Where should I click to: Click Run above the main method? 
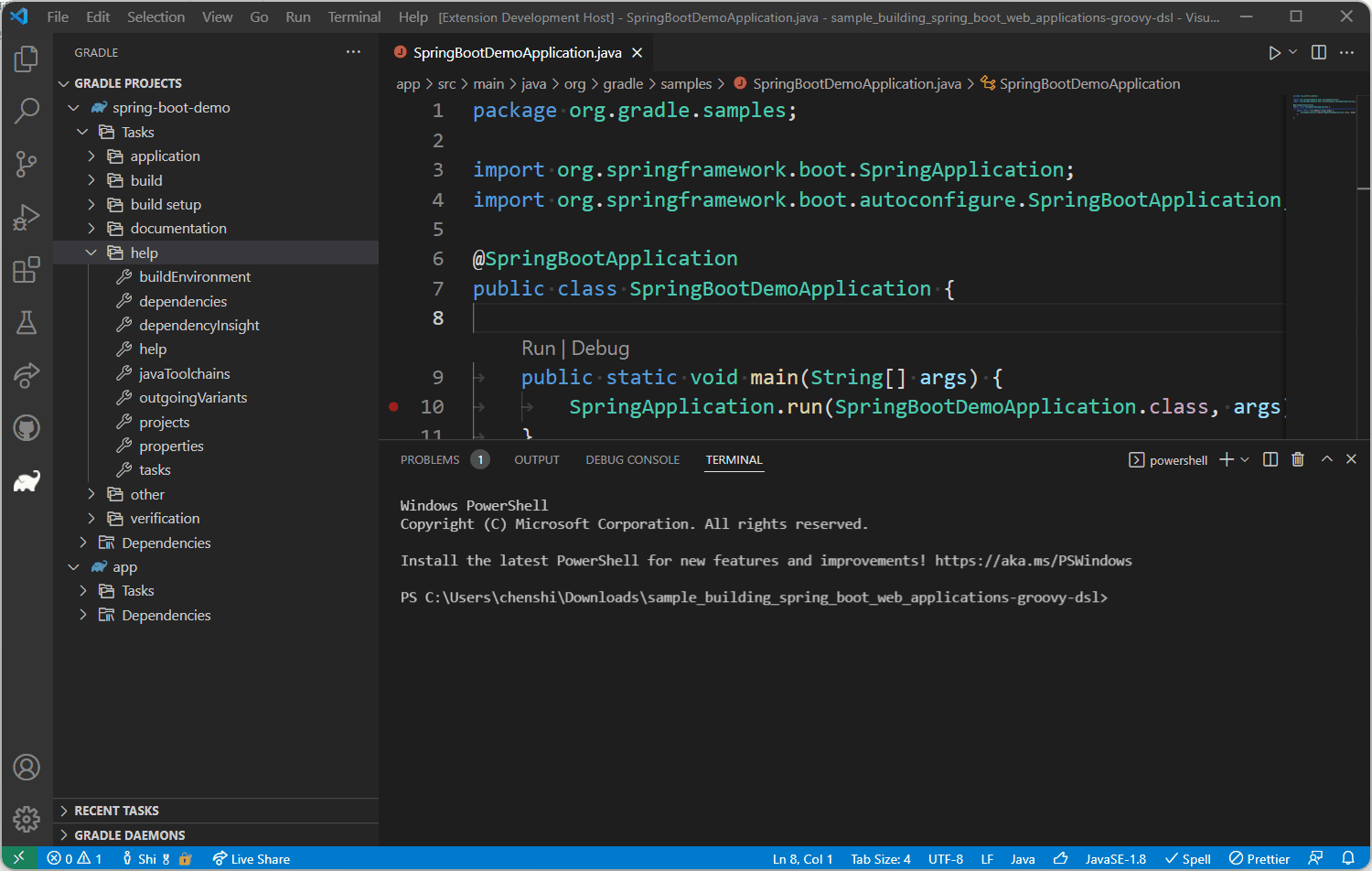[538, 348]
